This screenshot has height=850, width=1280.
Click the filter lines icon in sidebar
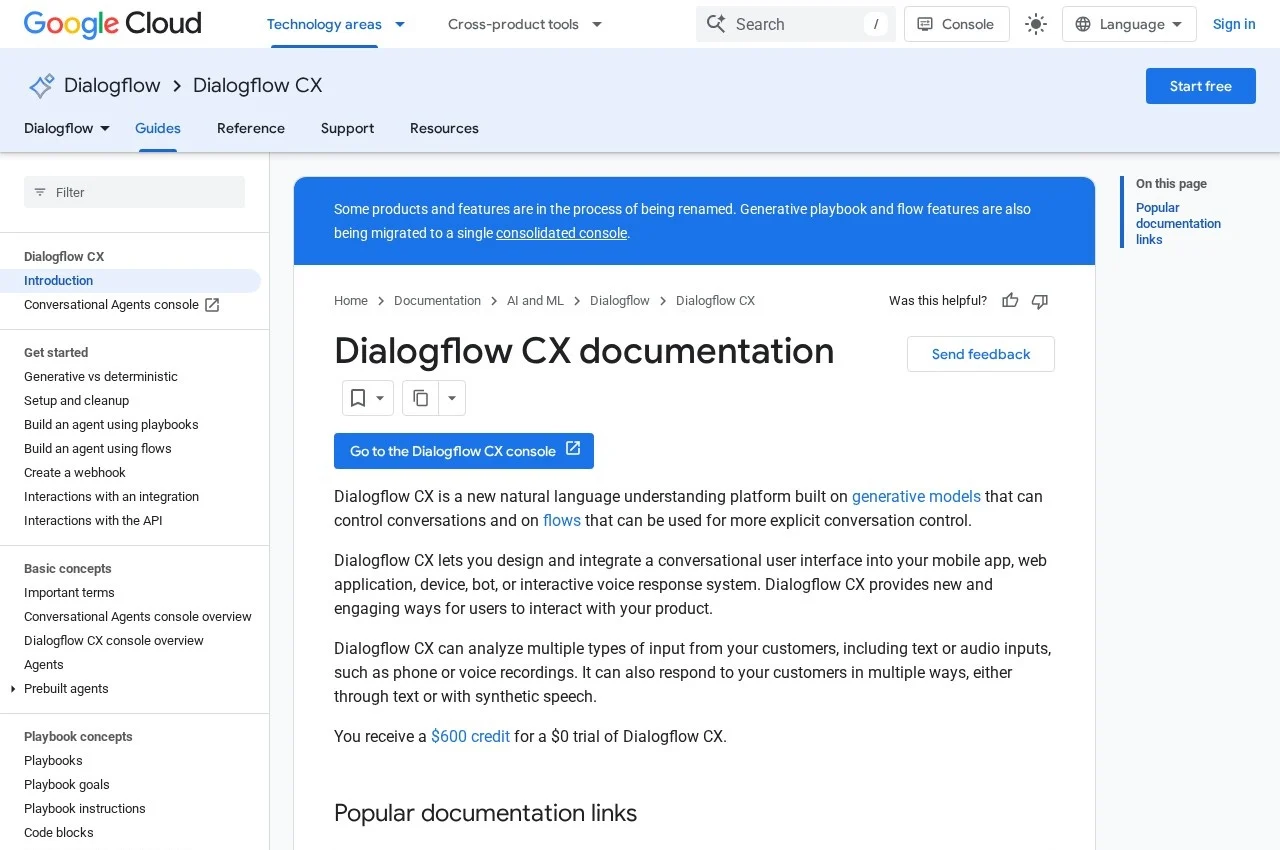pyautogui.click(x=40, y=192)
